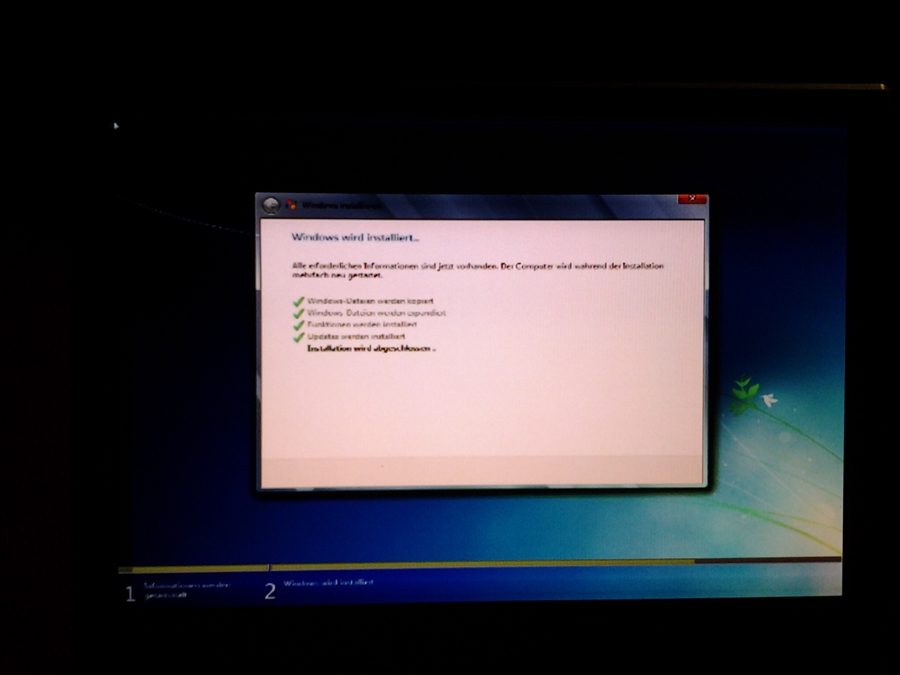Image resolution: width=900 pixels, height=675 pixels.
Task: Click the step 1 progress bar segment
Action: coord(193,569)
